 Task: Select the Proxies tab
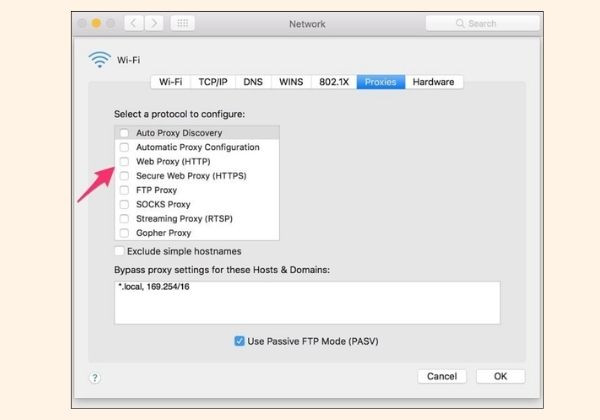[381, 82]
